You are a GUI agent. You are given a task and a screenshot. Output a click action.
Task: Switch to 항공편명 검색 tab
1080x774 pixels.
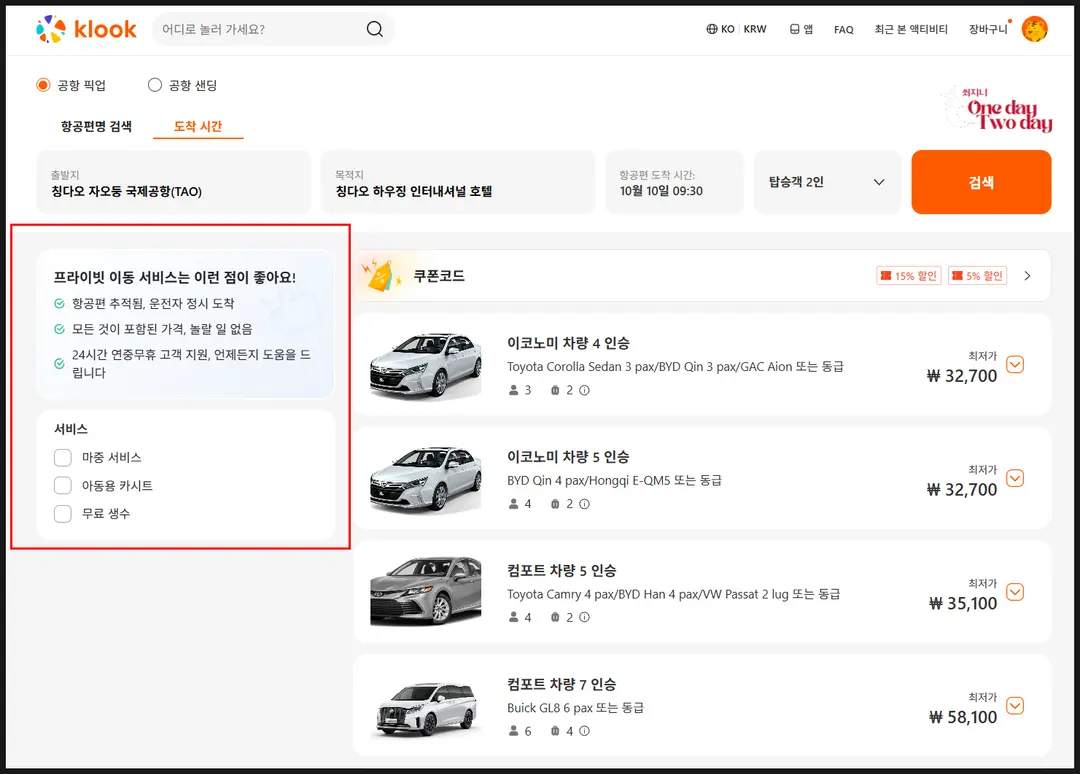[96, 126]
